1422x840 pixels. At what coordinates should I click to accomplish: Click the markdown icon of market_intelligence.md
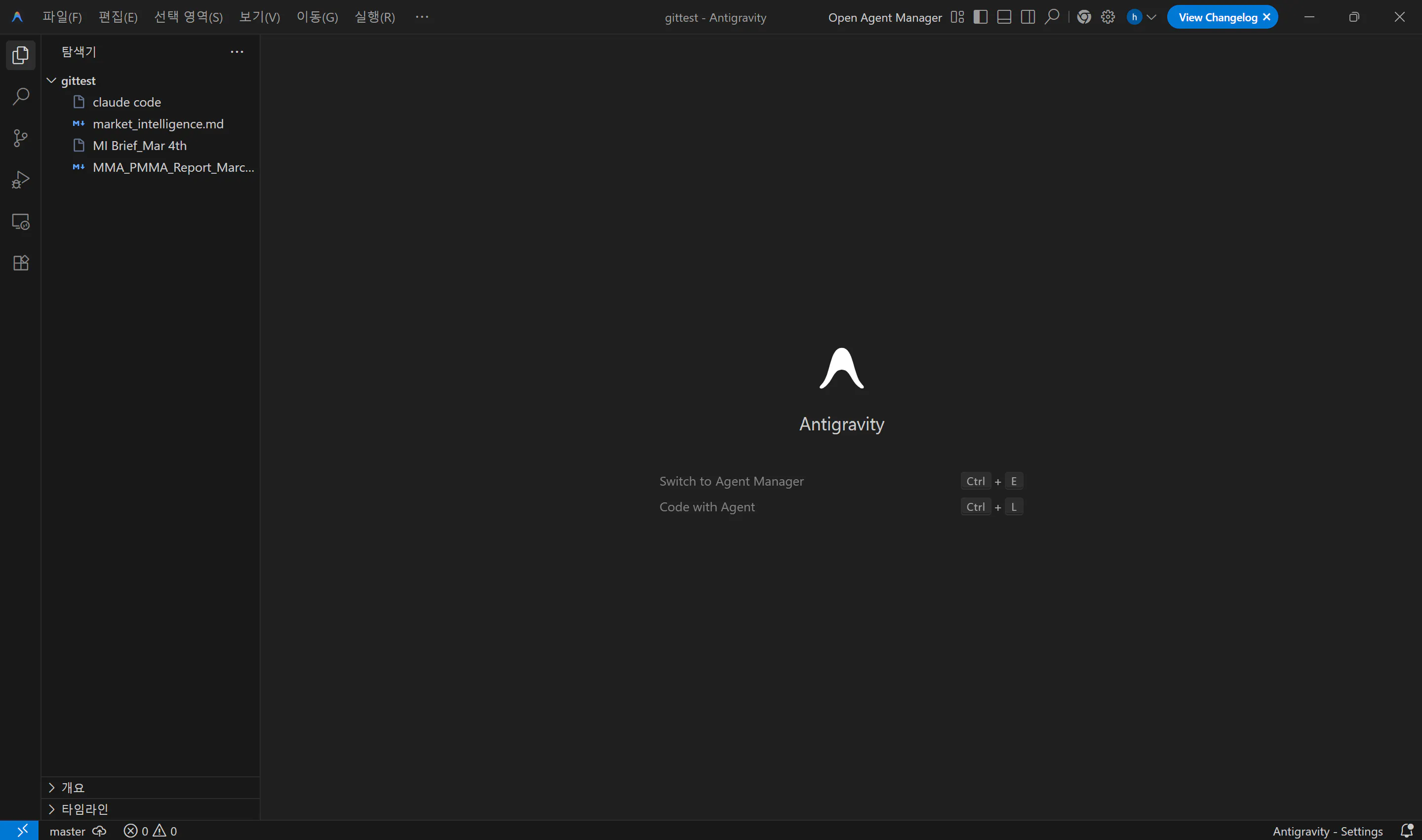(x=79, y=123)
